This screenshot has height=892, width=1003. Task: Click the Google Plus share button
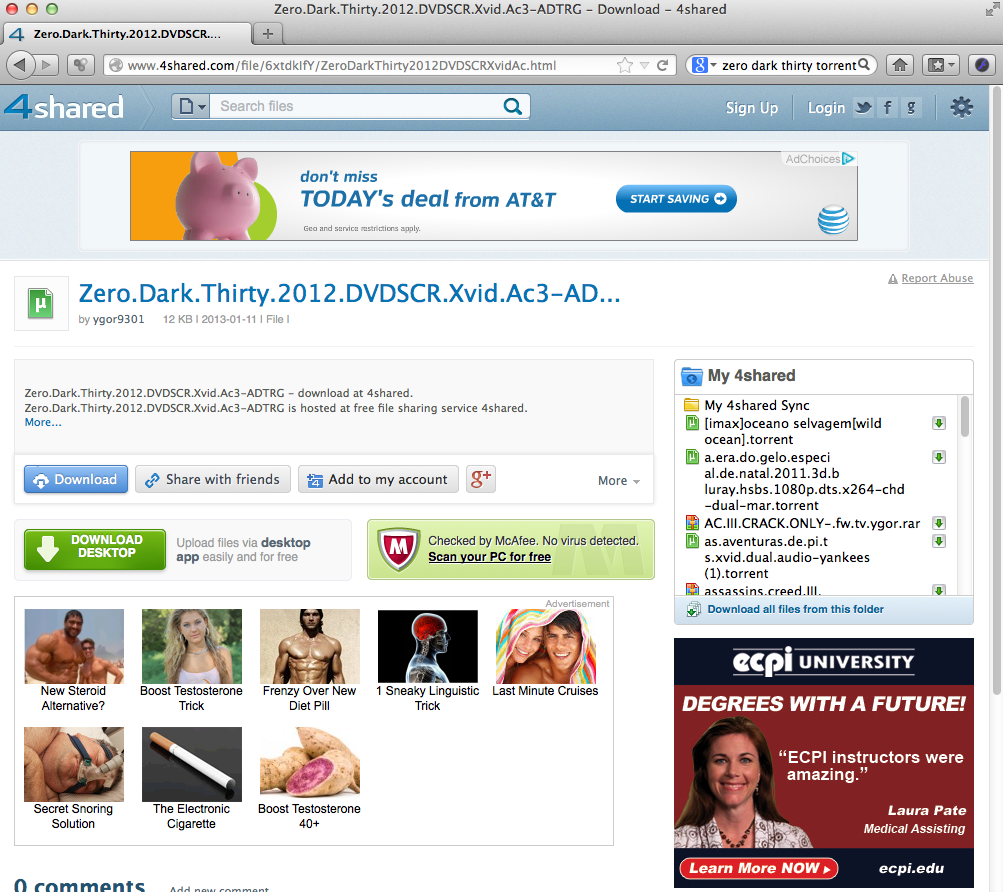(x=481, y=479)
